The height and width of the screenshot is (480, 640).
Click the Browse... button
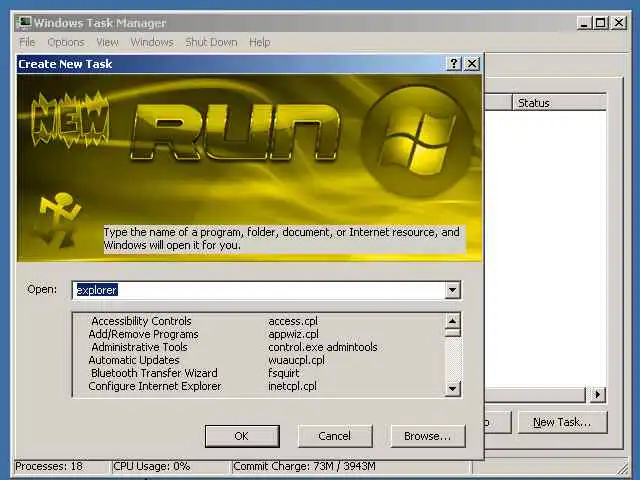(x=428, y=436)
